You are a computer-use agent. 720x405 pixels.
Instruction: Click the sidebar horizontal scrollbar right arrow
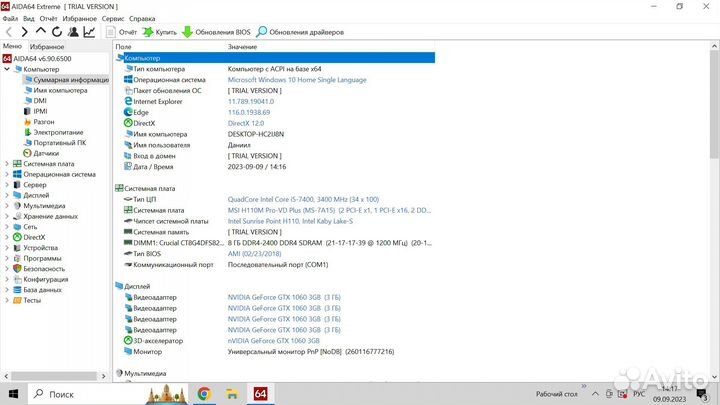104,376
